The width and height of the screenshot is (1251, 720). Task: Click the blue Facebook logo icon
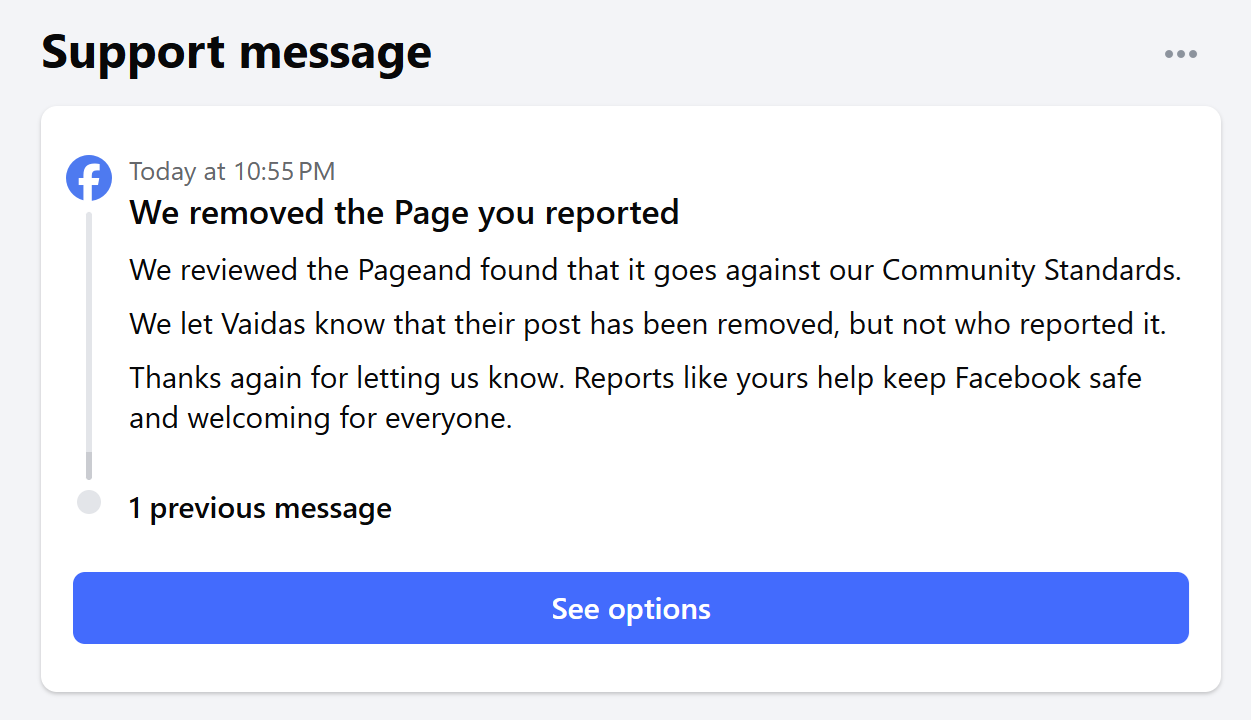point(89,178)
